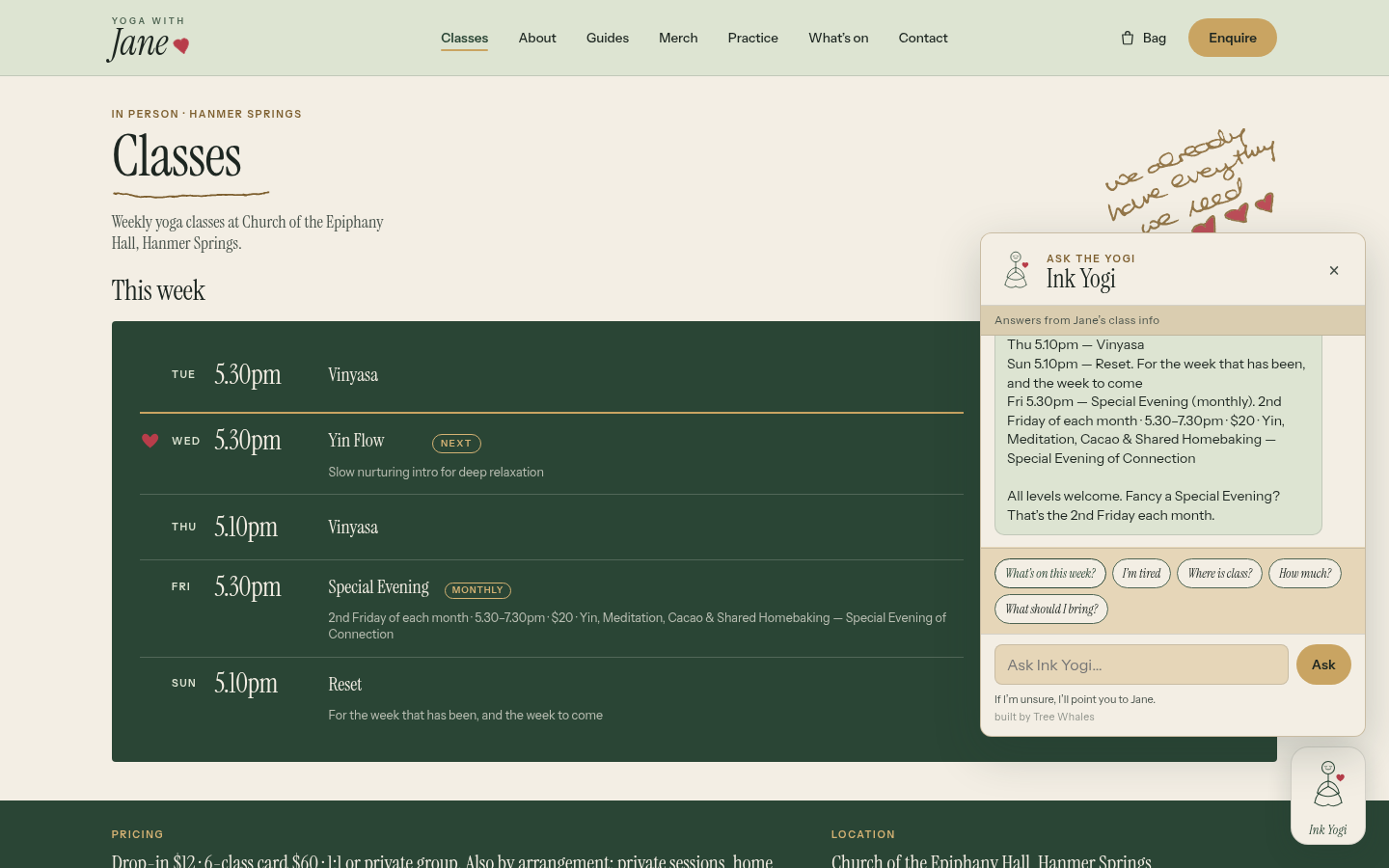Open the About page
This screenshot has height=868, width=1389.
[x=537, y=38]
